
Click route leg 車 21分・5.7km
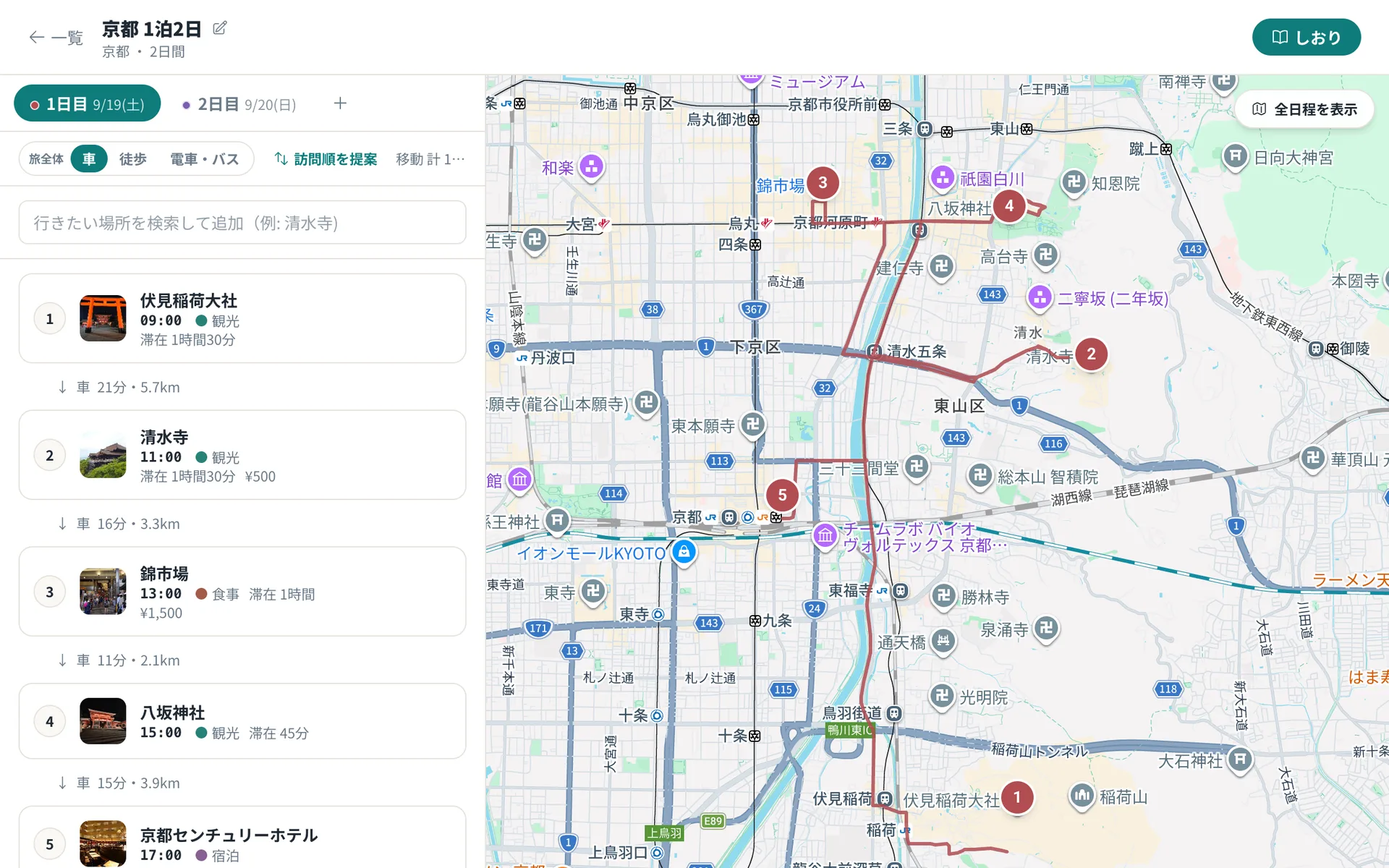point(119,387)
